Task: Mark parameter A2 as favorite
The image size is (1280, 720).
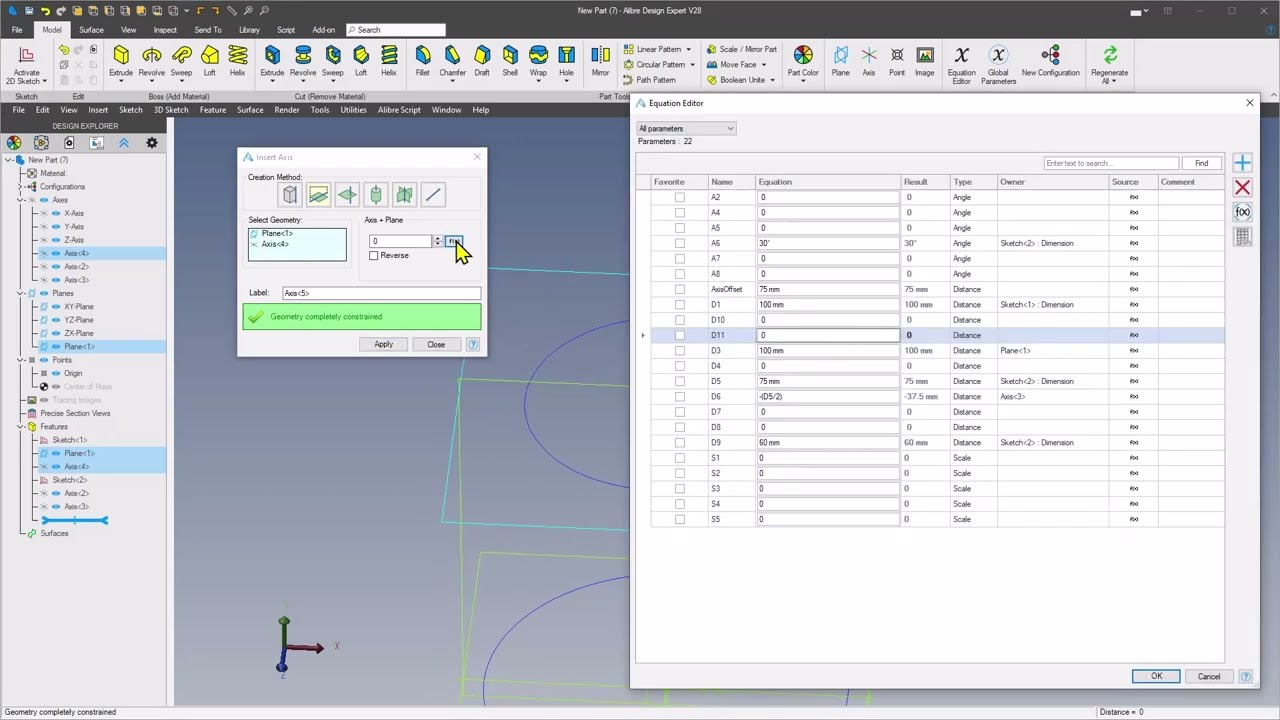Action: pyautogui.click(x=680, y=197)
